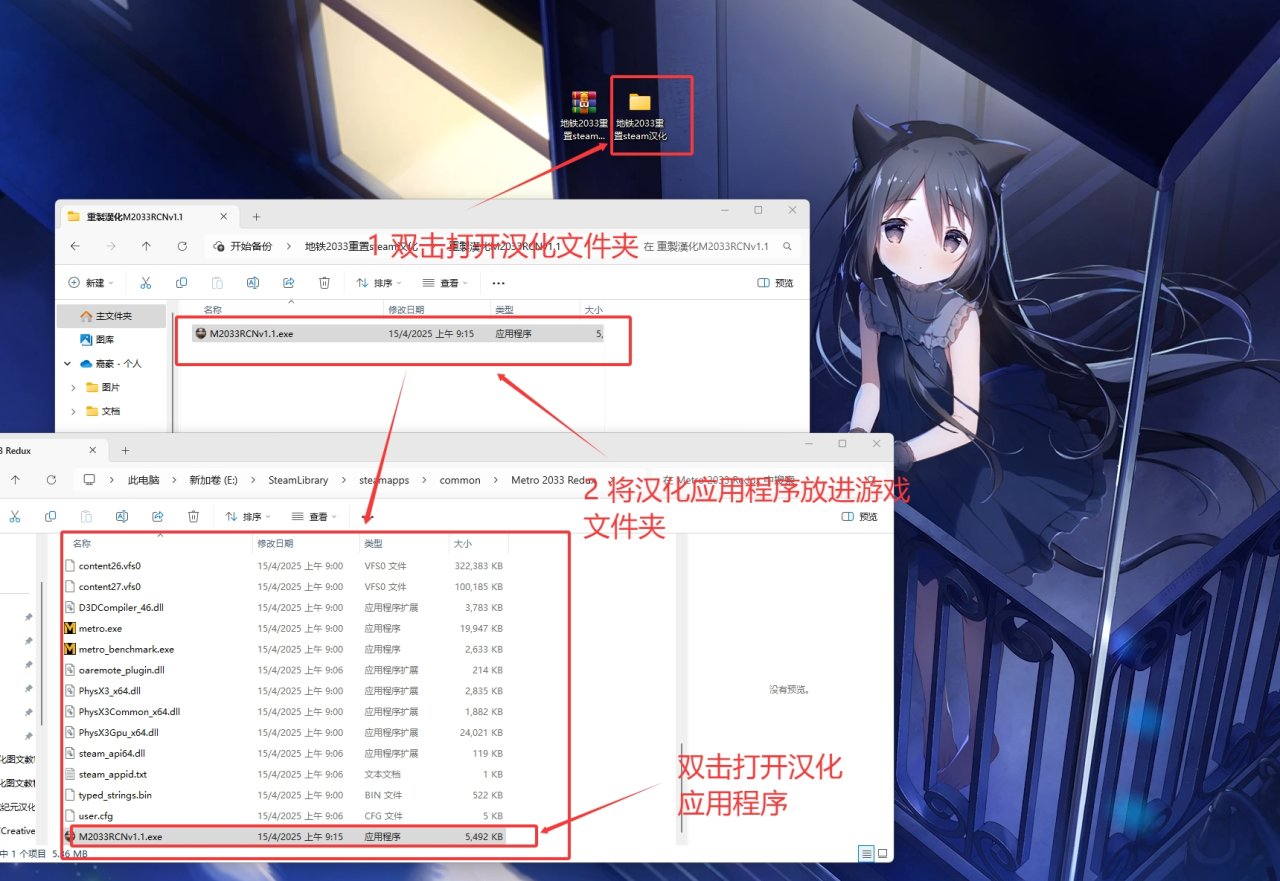Go back in the 重製漢化M2033RCNv1.1 window
Image resolution: width=1280 pixels, height=881 pixels.
coord(75,246)
